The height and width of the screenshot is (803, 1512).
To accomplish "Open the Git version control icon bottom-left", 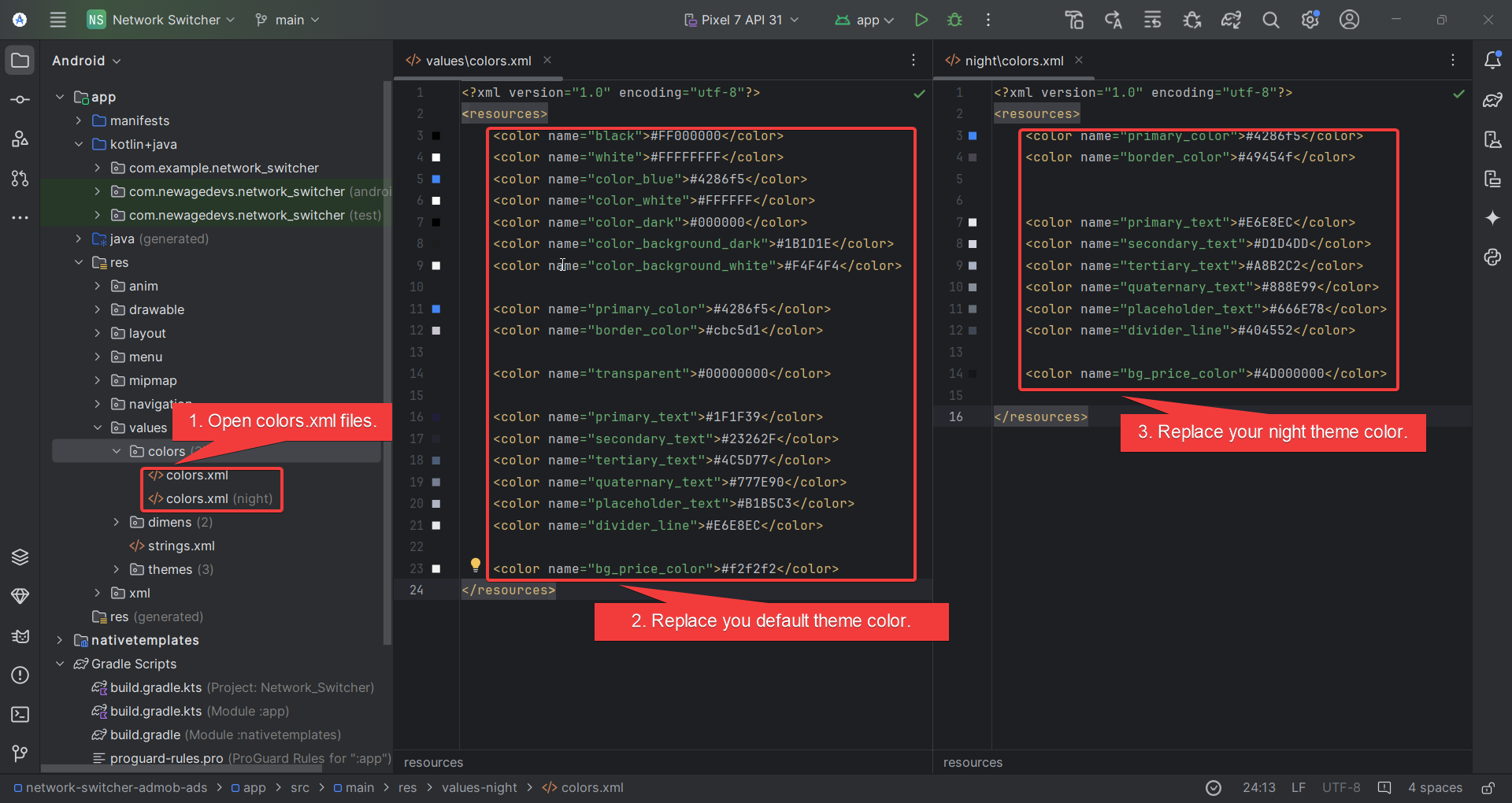I will tap(20, 753).
